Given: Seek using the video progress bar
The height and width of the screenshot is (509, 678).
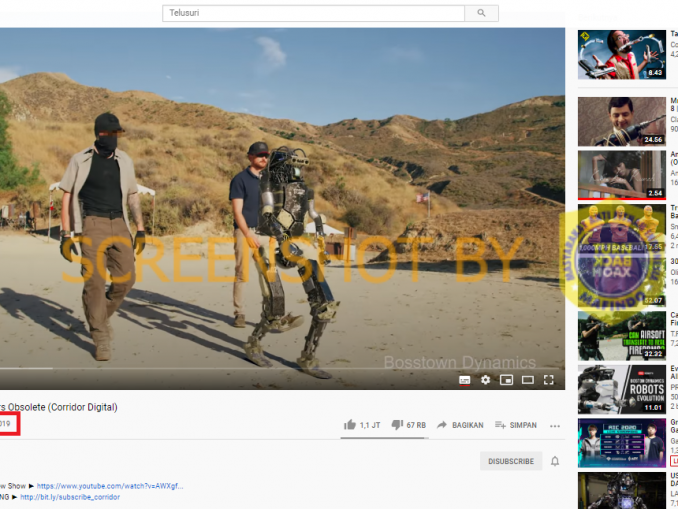Looking at the screenshot, I should point(282,368).
